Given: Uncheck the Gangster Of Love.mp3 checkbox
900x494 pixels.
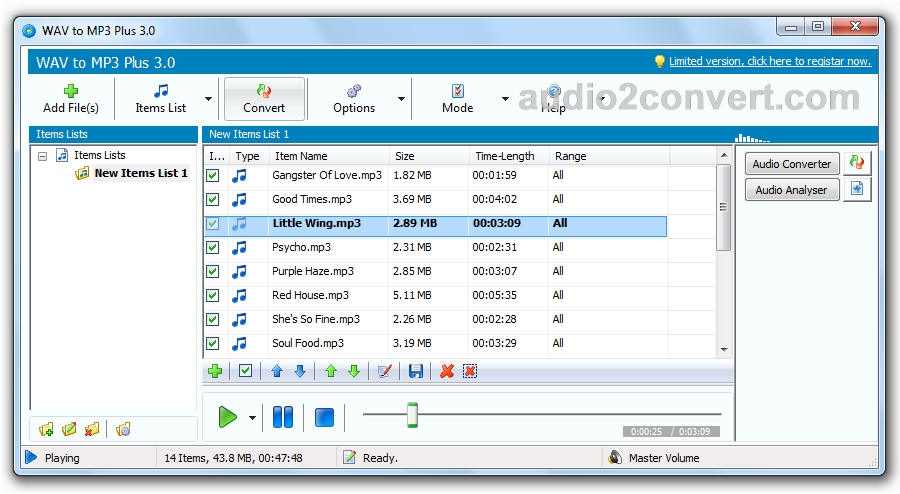Looking at the screenshot, I should click(213, 175).
